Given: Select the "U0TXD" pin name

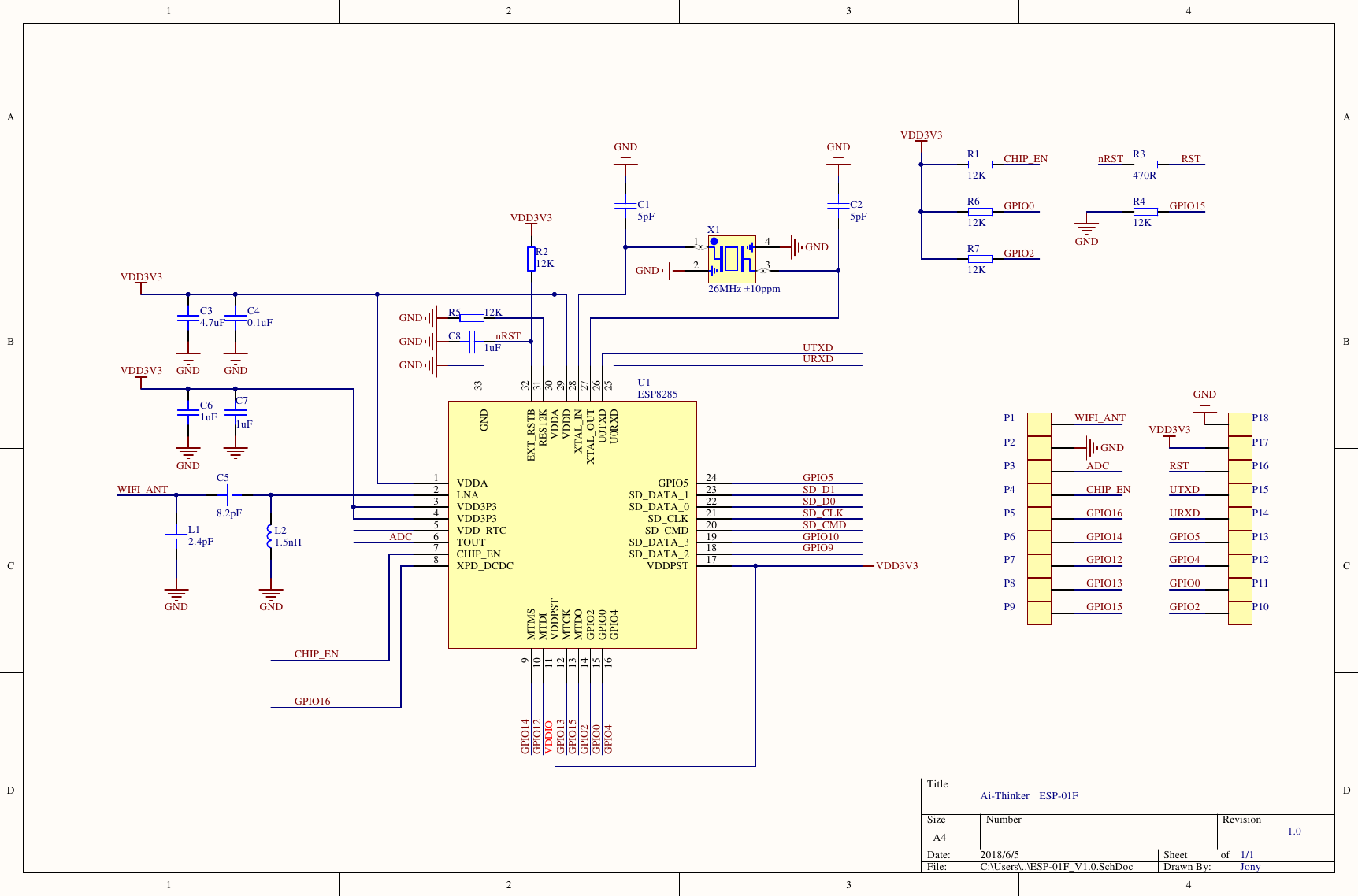Looking at the screenshot, I should click(x=602, y=426).
